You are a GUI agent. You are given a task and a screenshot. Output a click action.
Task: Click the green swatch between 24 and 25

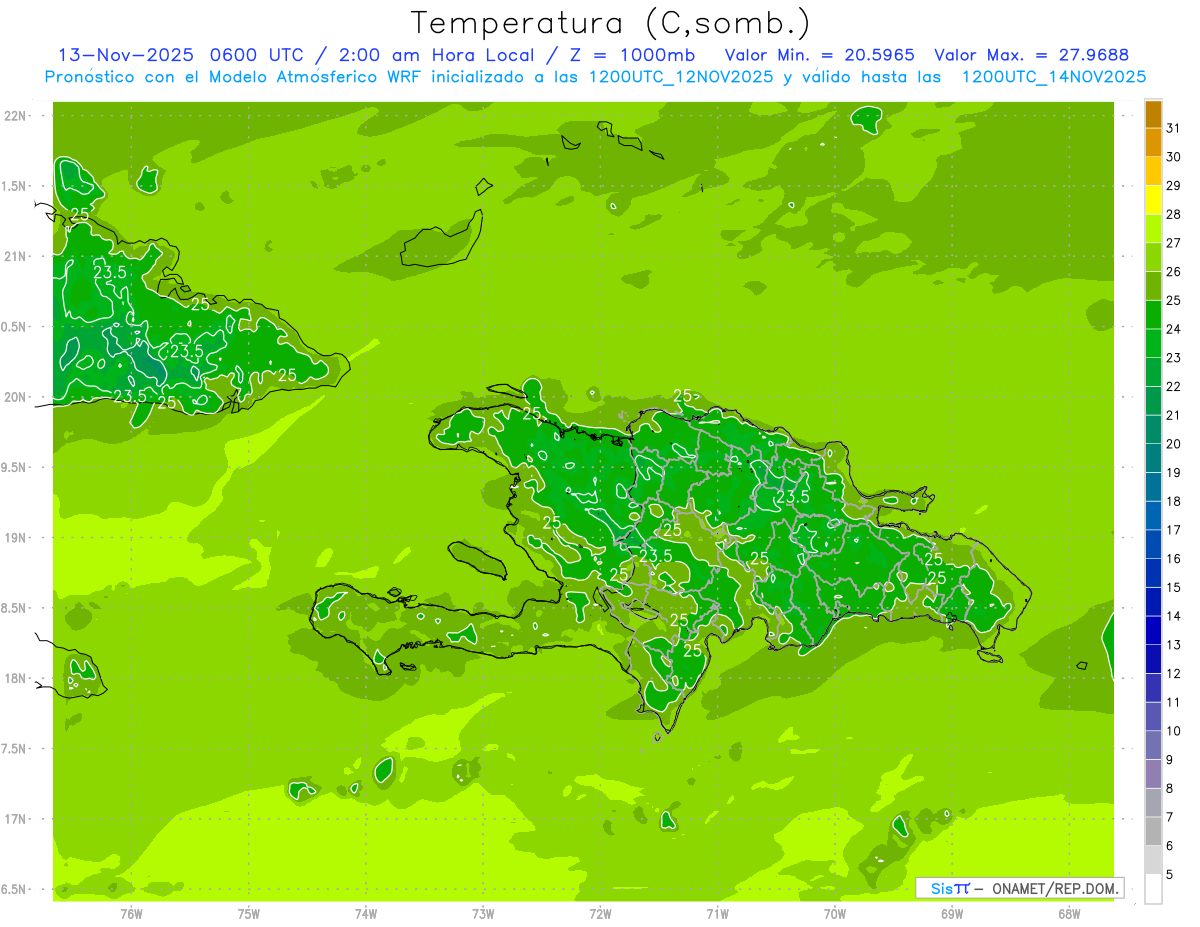pyautogui.click(x=1153, y=314)
